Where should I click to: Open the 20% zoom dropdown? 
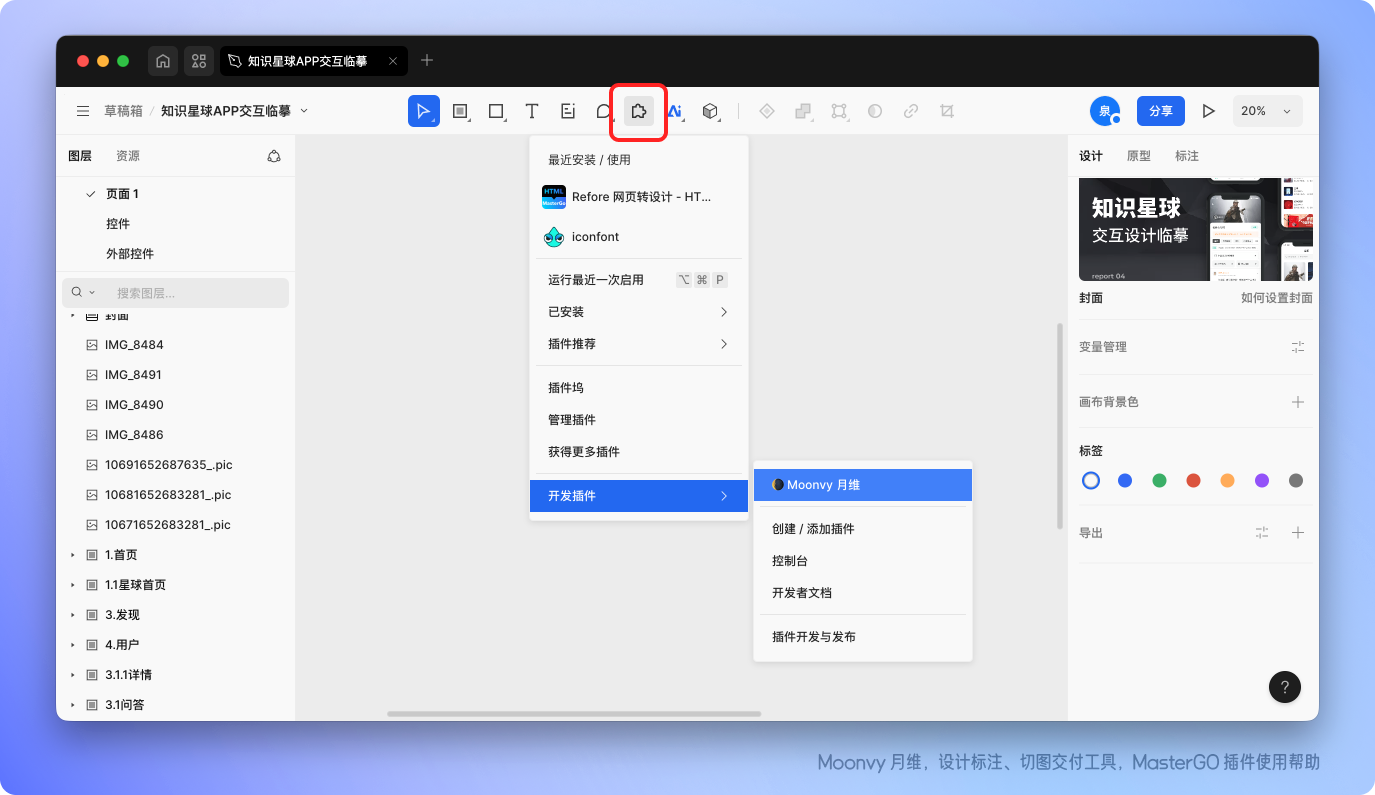1268,111
